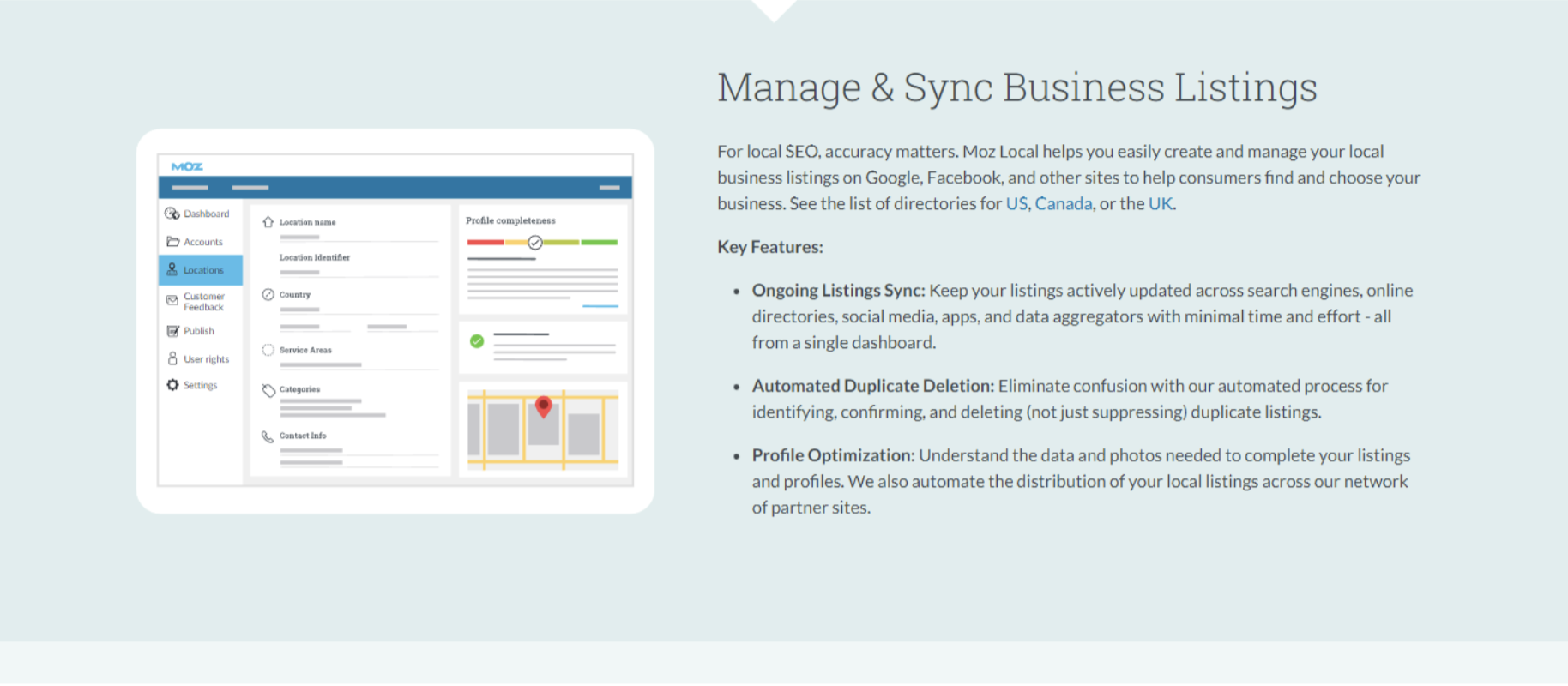Click the Contact Info phone icon
This screenshot has width=1568, height=686.
coord(268,436)
